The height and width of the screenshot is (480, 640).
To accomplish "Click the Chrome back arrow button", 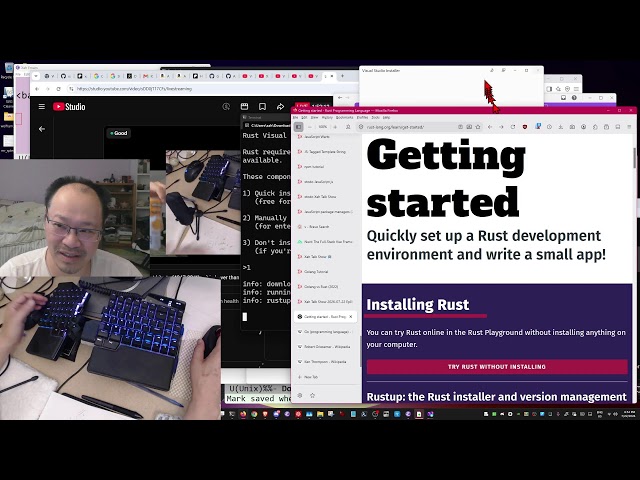I will click(x=37, y=89).
